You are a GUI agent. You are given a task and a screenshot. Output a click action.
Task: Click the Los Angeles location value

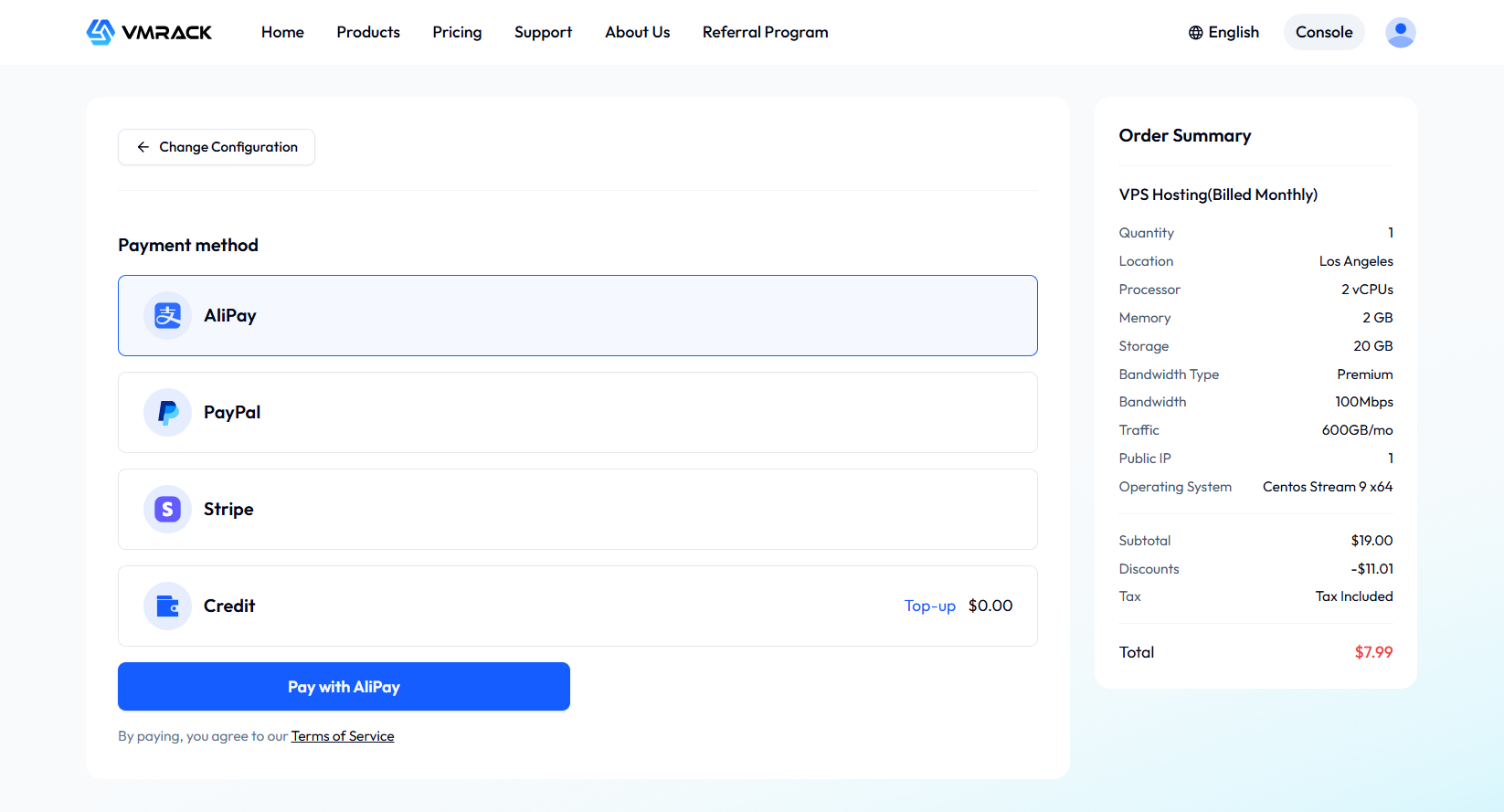click(1356, 261)
